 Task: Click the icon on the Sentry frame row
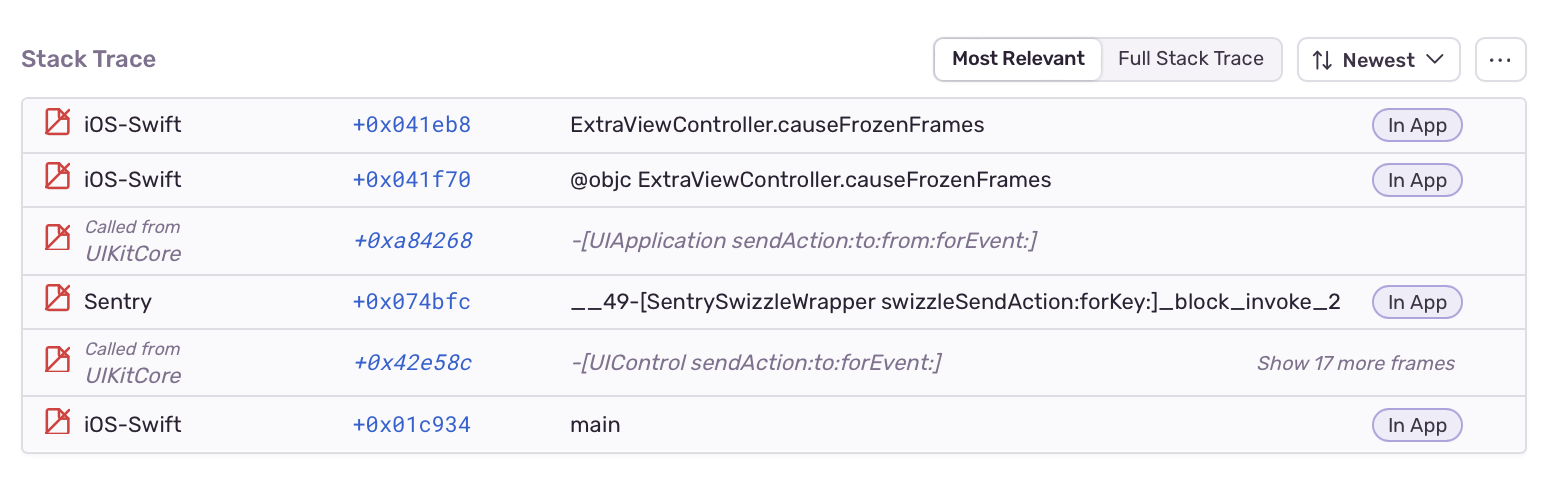58,301
